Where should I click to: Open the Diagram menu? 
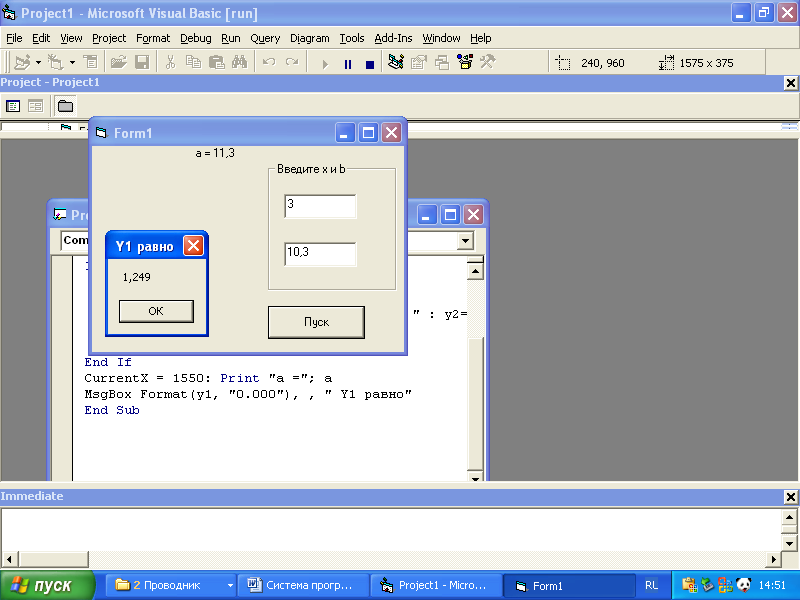(310, 38)
